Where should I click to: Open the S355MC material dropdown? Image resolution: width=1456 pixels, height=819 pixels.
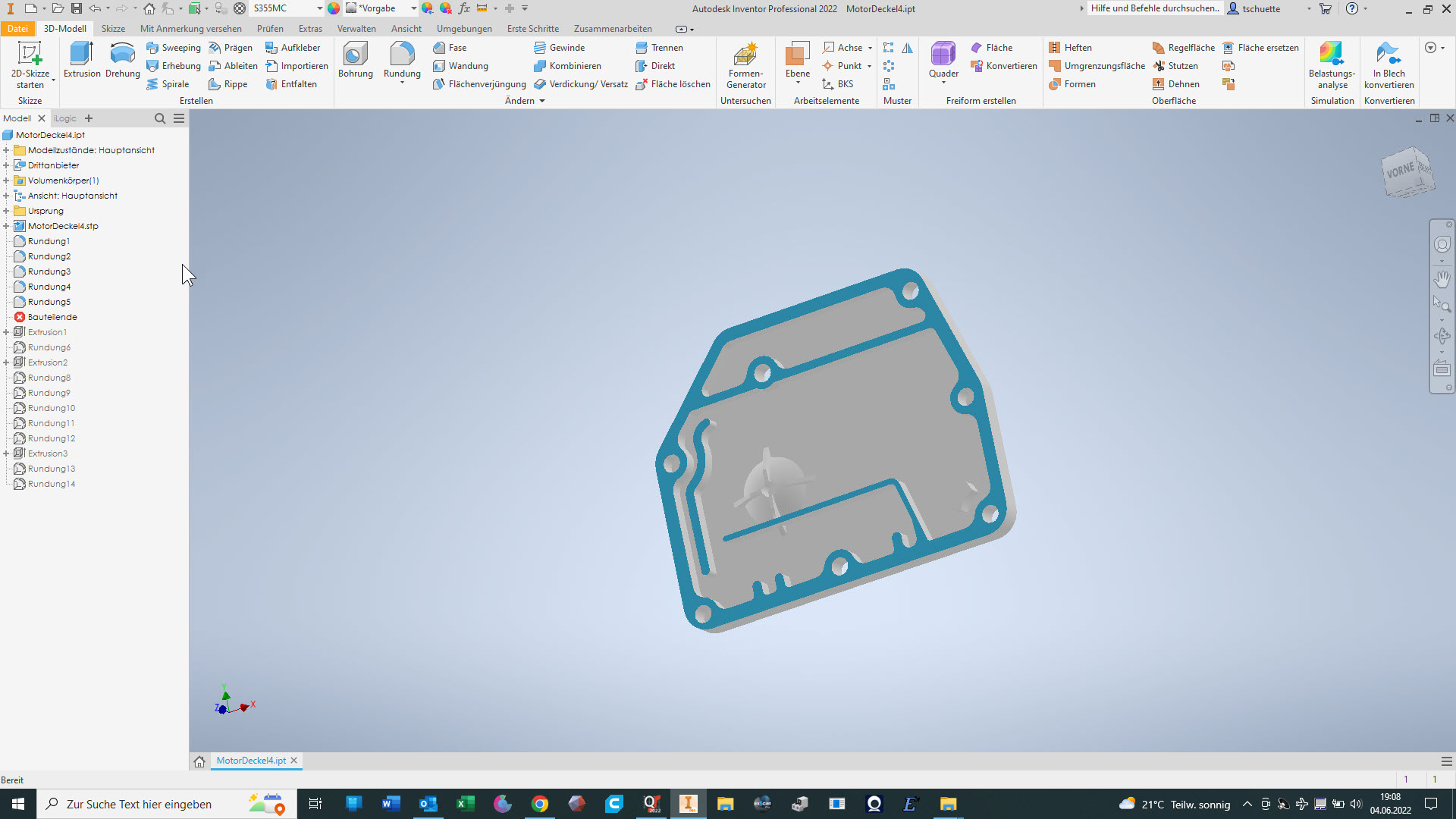[319, 8]
